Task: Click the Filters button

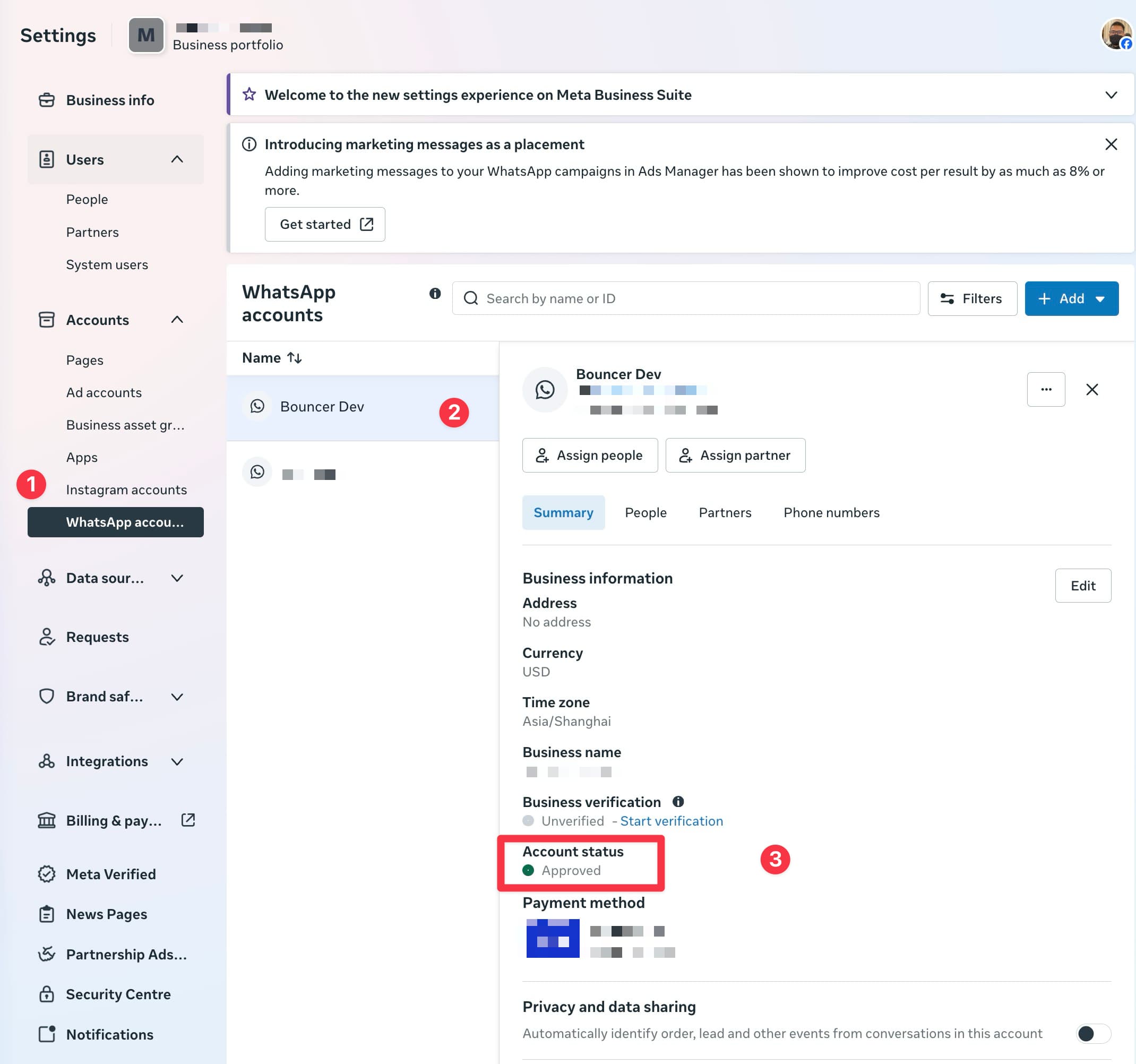Action: (971, 298)
